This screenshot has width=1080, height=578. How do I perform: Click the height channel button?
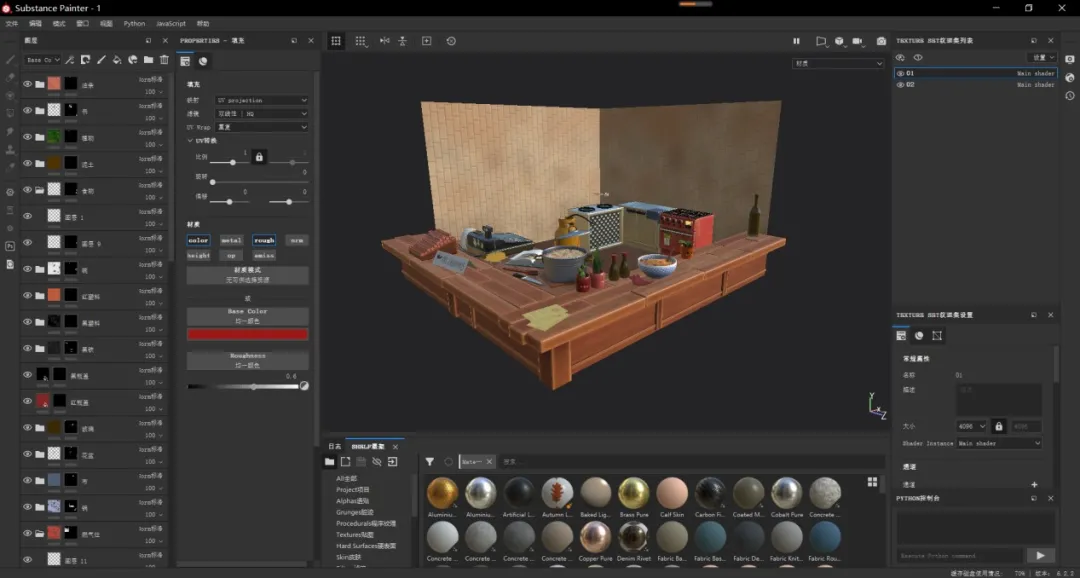pos(198,255)
